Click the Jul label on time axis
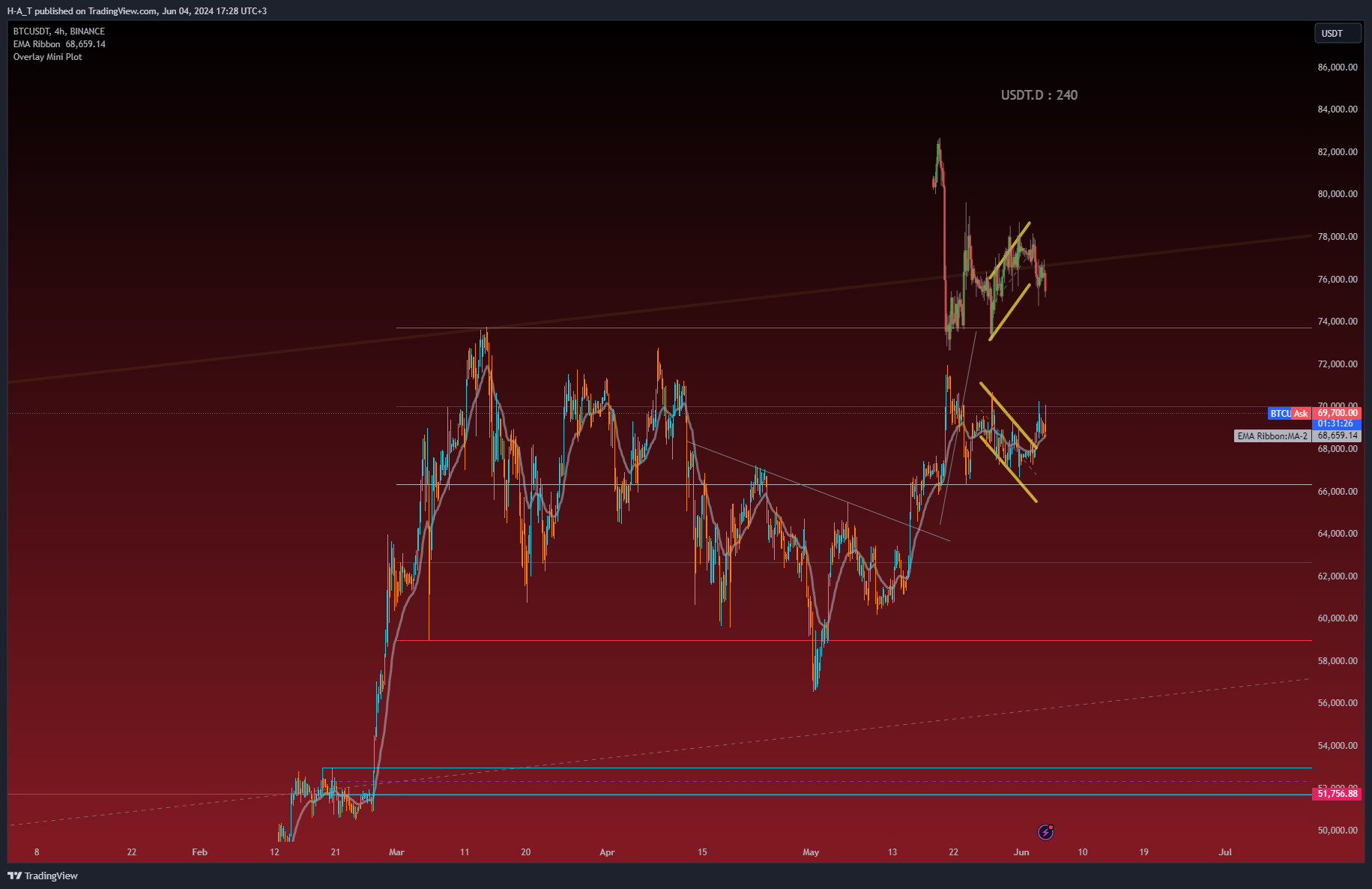1372x889 pixels. tap(1225, 852)
